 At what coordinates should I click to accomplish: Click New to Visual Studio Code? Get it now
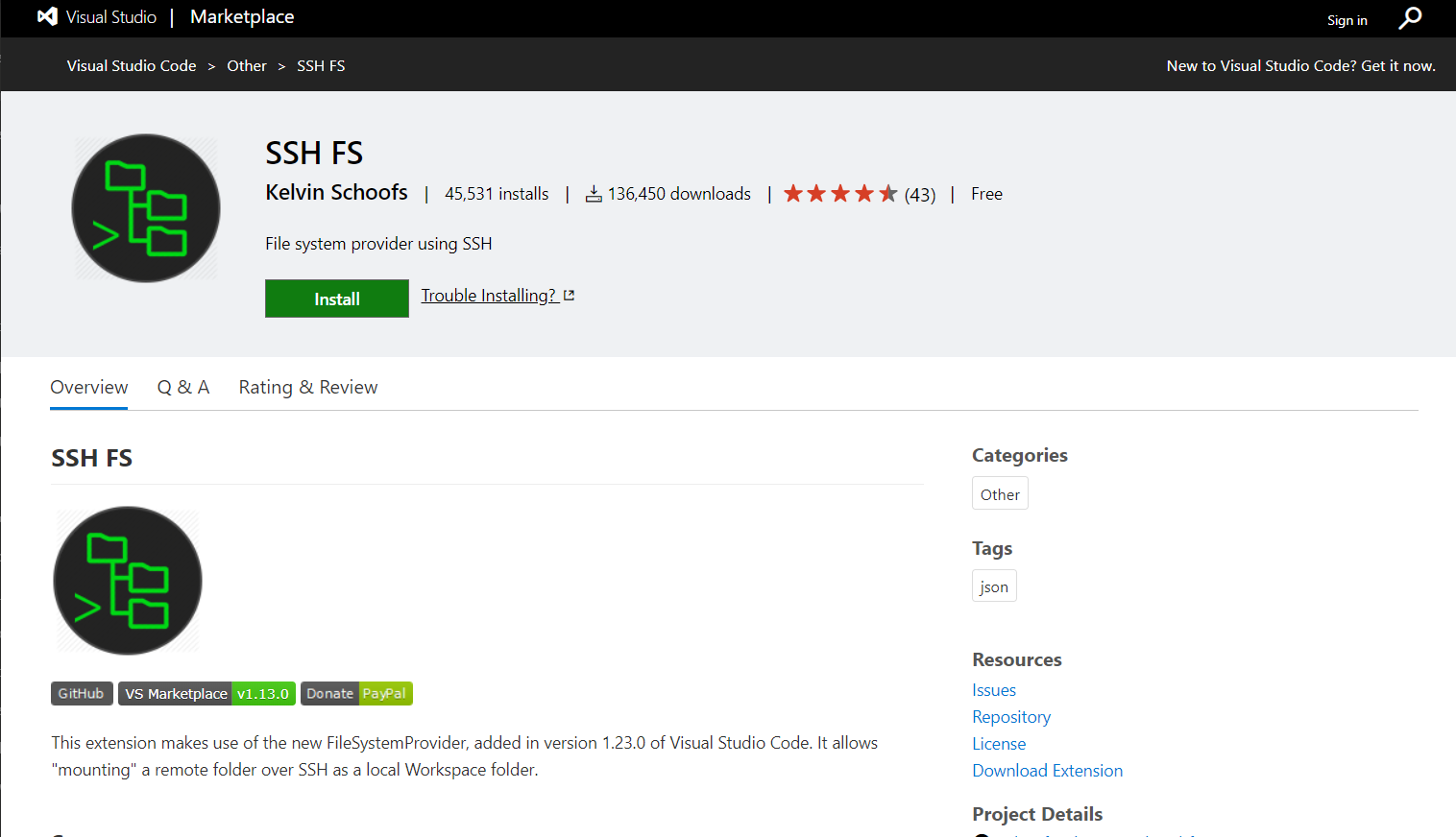coord(1300,65)
